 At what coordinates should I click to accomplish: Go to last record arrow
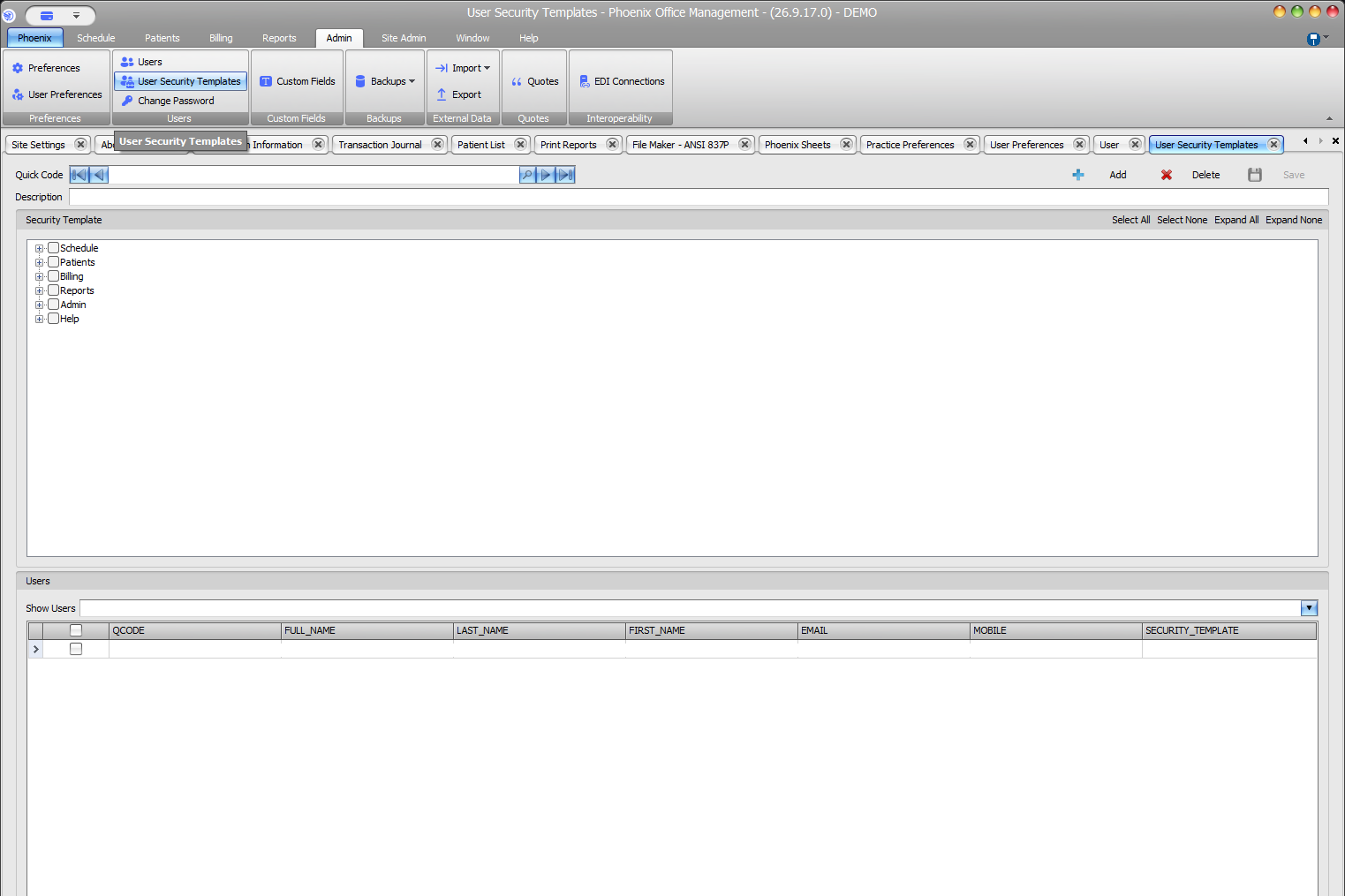pos(565,175)
